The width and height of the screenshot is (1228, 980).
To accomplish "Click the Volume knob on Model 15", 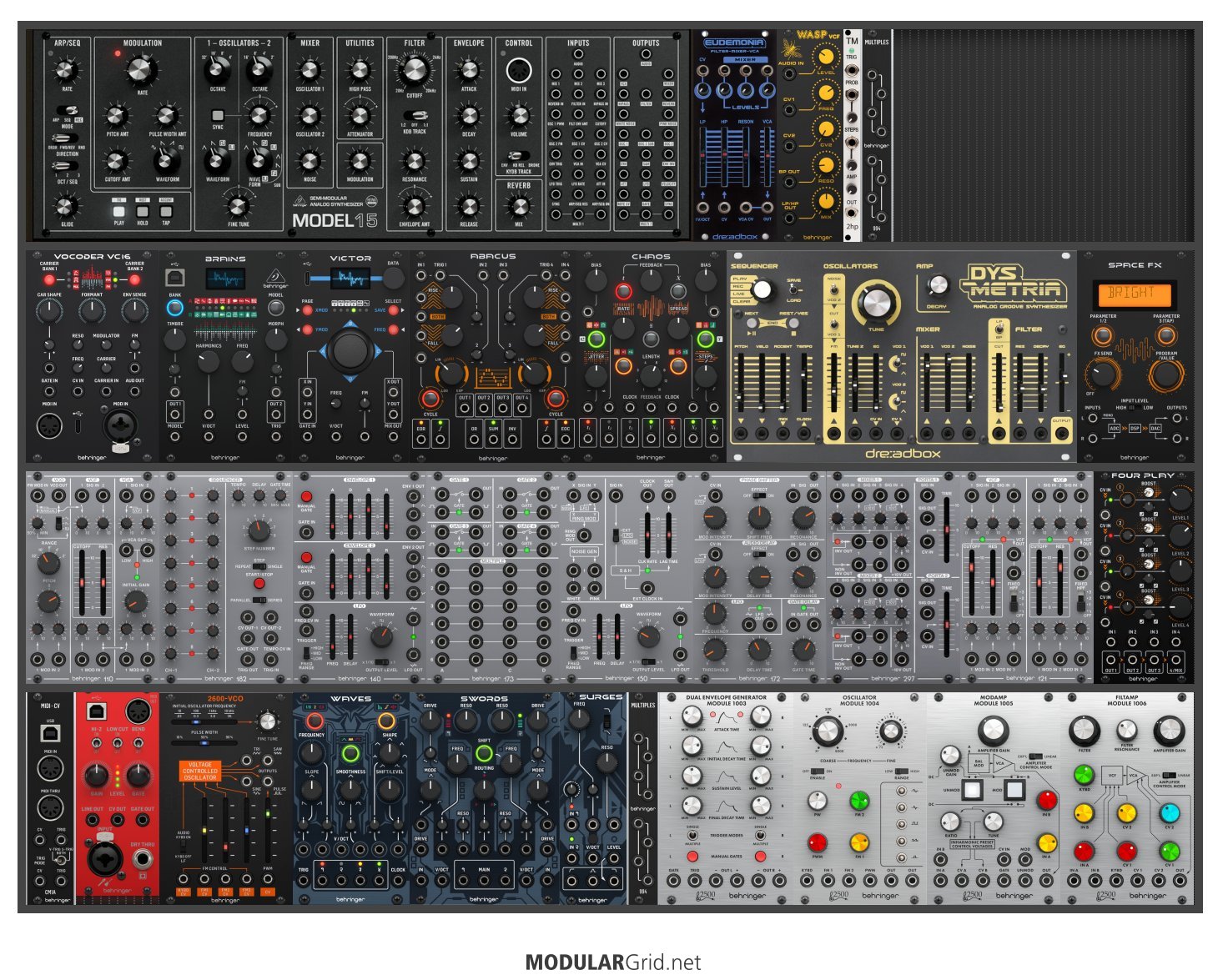I will pyautogui.click(x=518, y=116).
